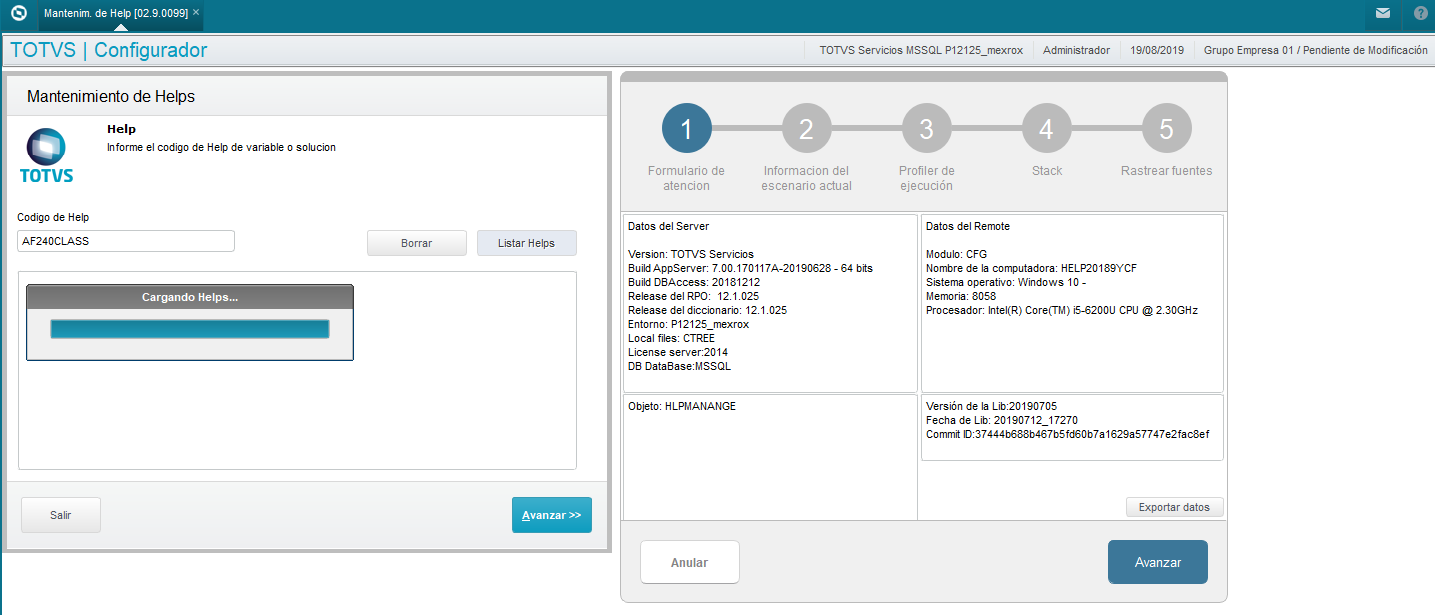Click the TOTVS | Configurador title
1435x615 pixels.
(109, 50)
